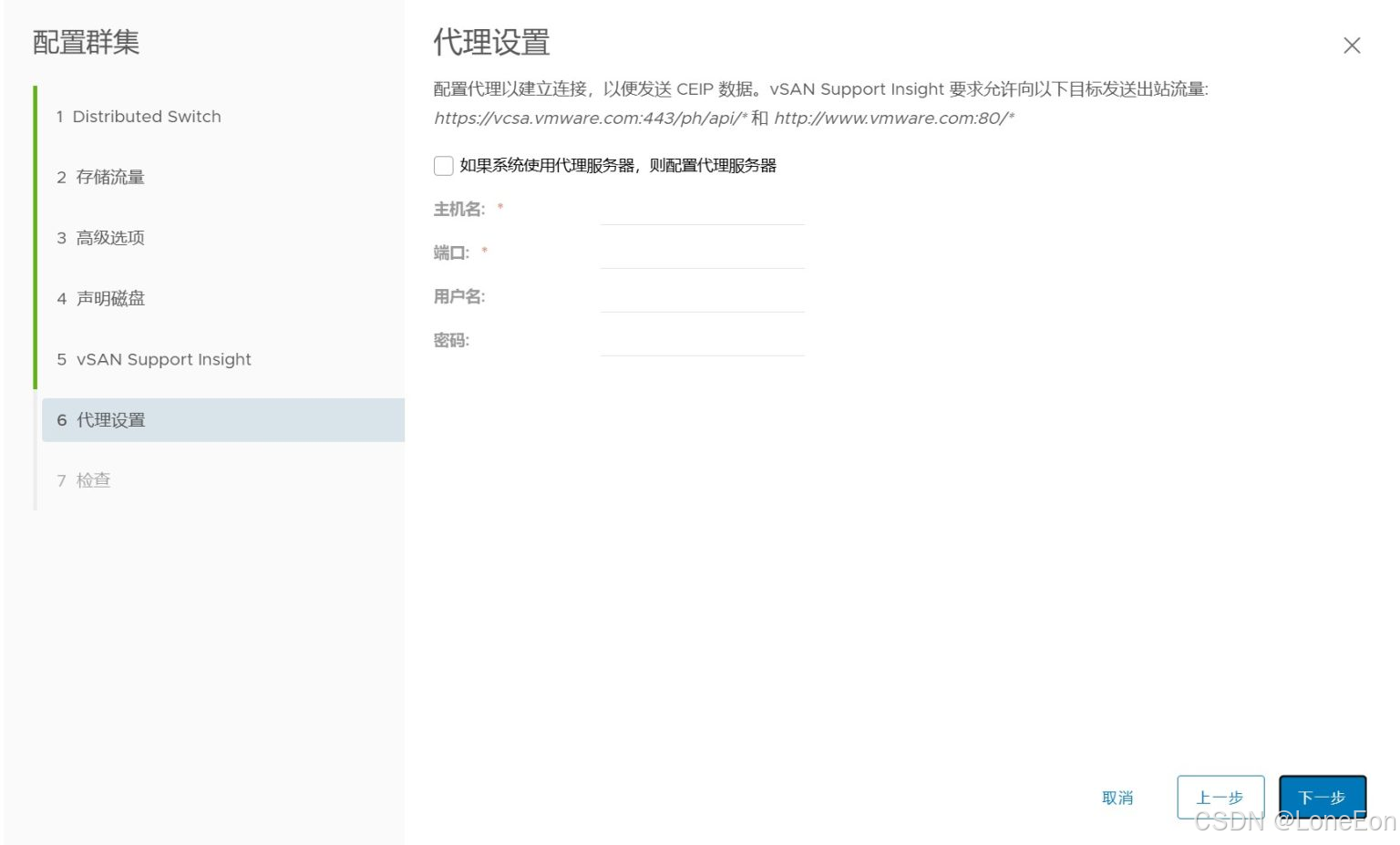Click the 用户名 input field

click(x=702, y=298)
